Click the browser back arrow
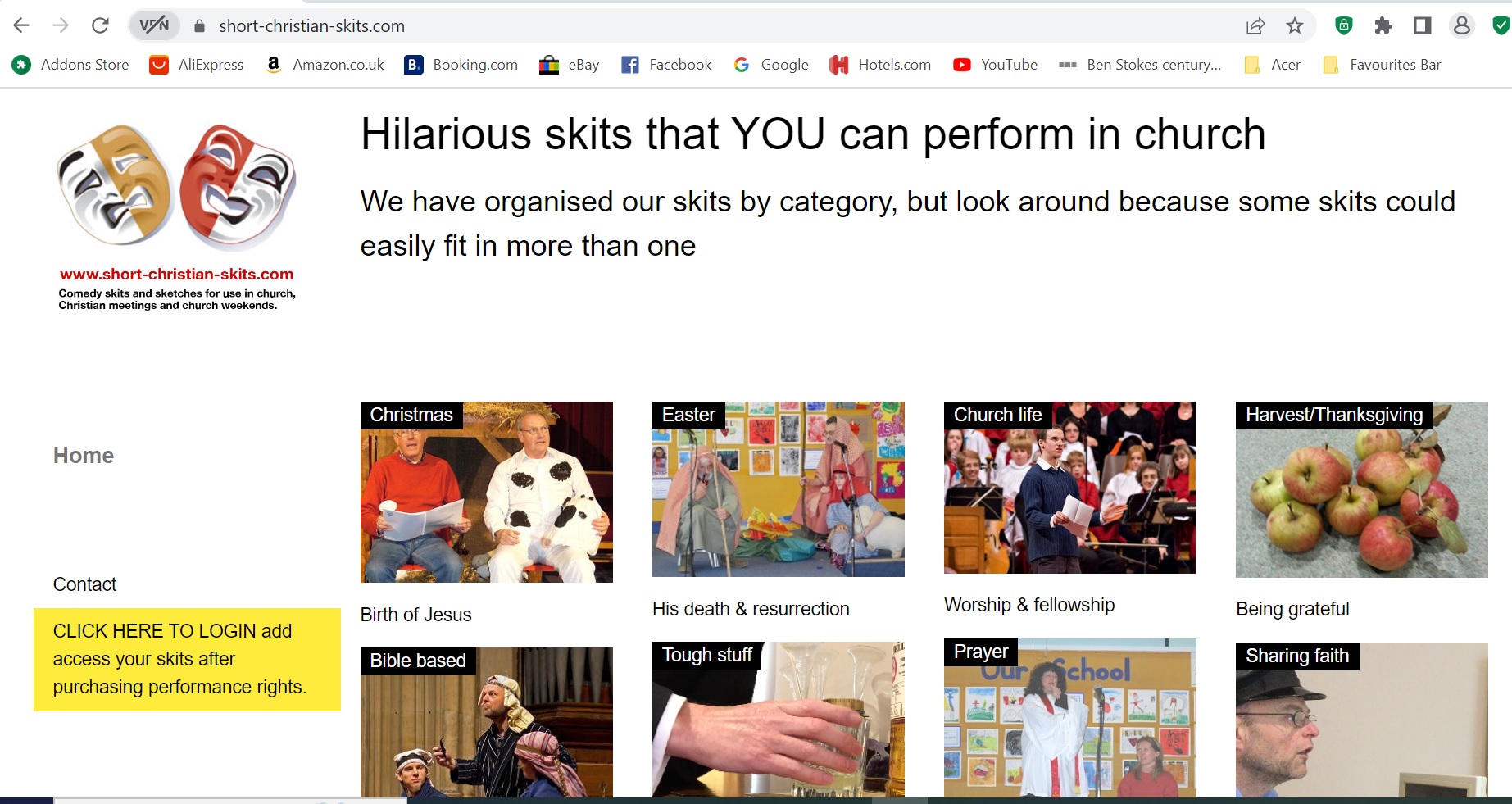This screenshot has height=804, width=1512. point(22,25)
